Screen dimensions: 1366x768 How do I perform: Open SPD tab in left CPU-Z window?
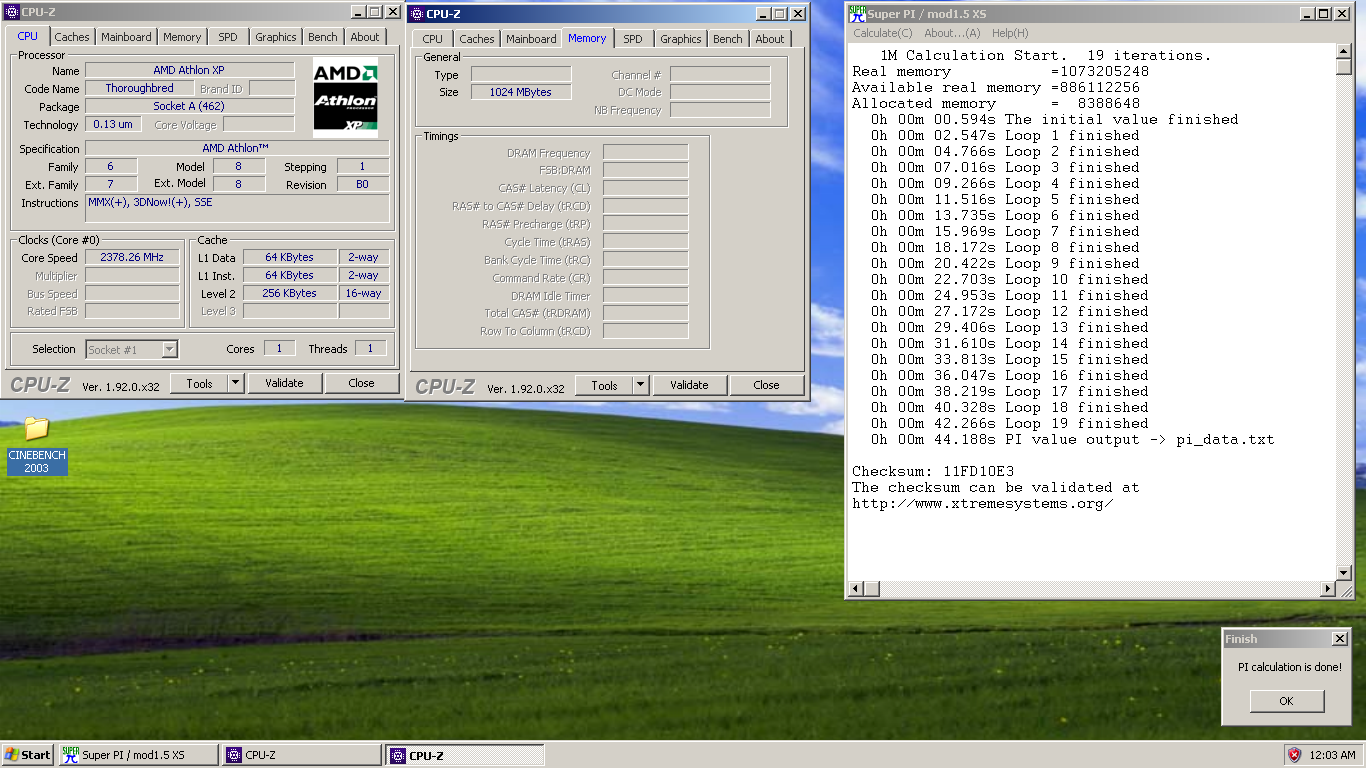(228, 37)
